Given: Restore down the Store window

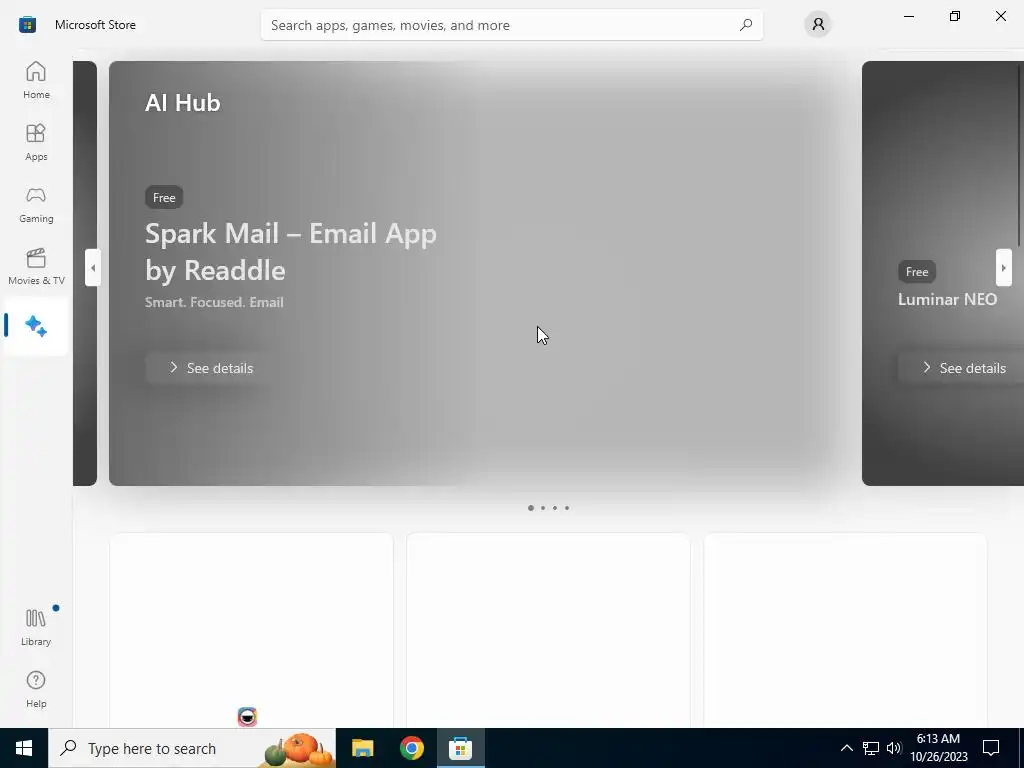Looking at the screenshot, I should point(955,16).
